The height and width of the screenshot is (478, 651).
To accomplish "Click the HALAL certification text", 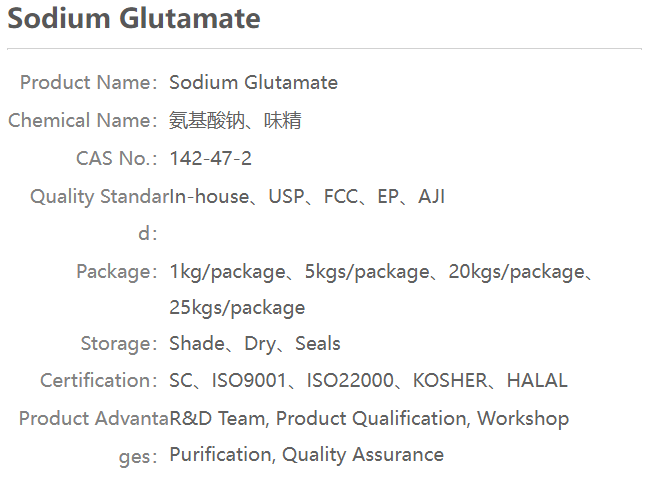I will [537, 381].
